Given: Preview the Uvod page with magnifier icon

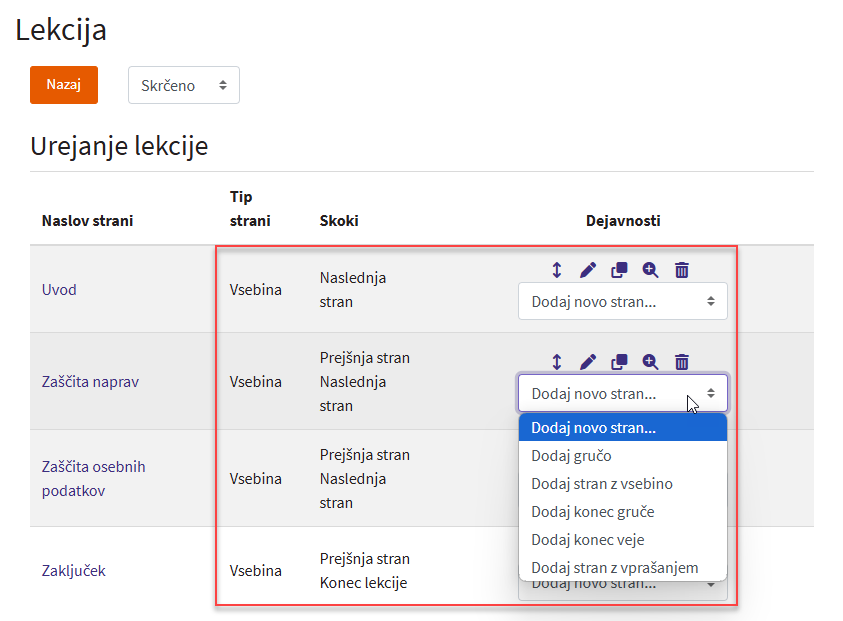Looking at the screenshot, I should (x=650, y=270).
